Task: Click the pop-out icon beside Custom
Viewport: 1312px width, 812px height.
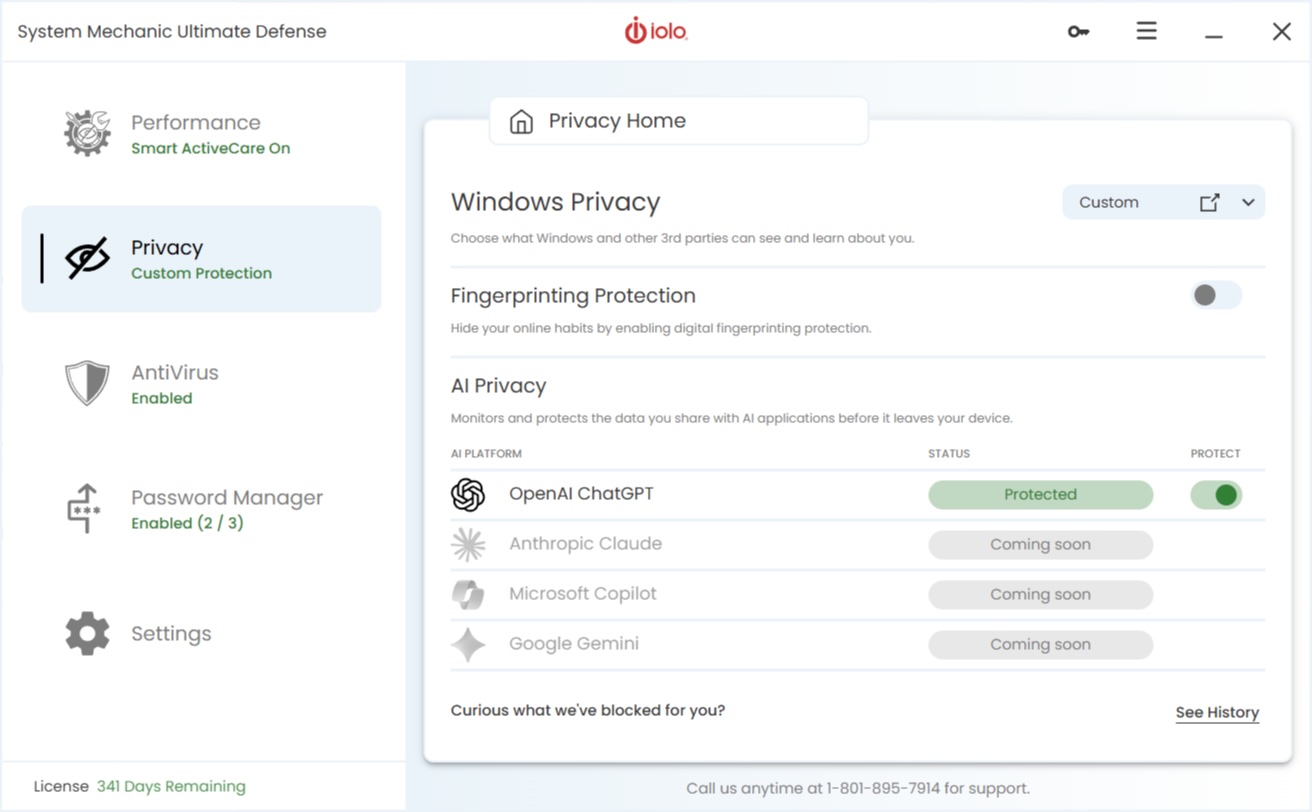Action: 1209,202
